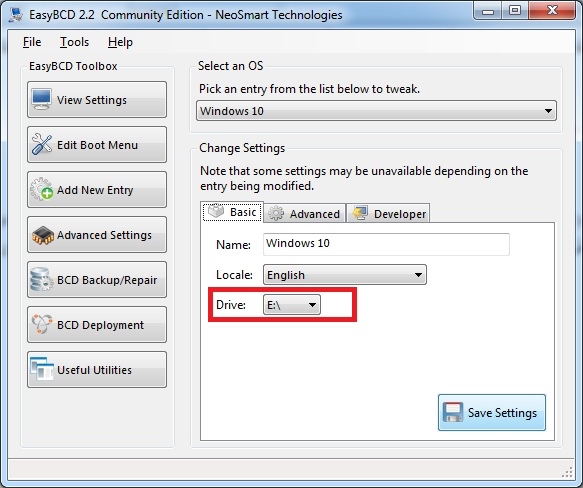Click the 'Name:' label
Screen dimensions: 583x488
[x=233, y=245]
